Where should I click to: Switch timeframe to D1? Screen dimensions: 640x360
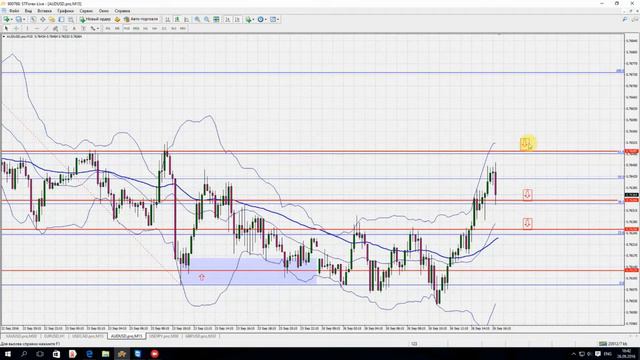point(164,28)
